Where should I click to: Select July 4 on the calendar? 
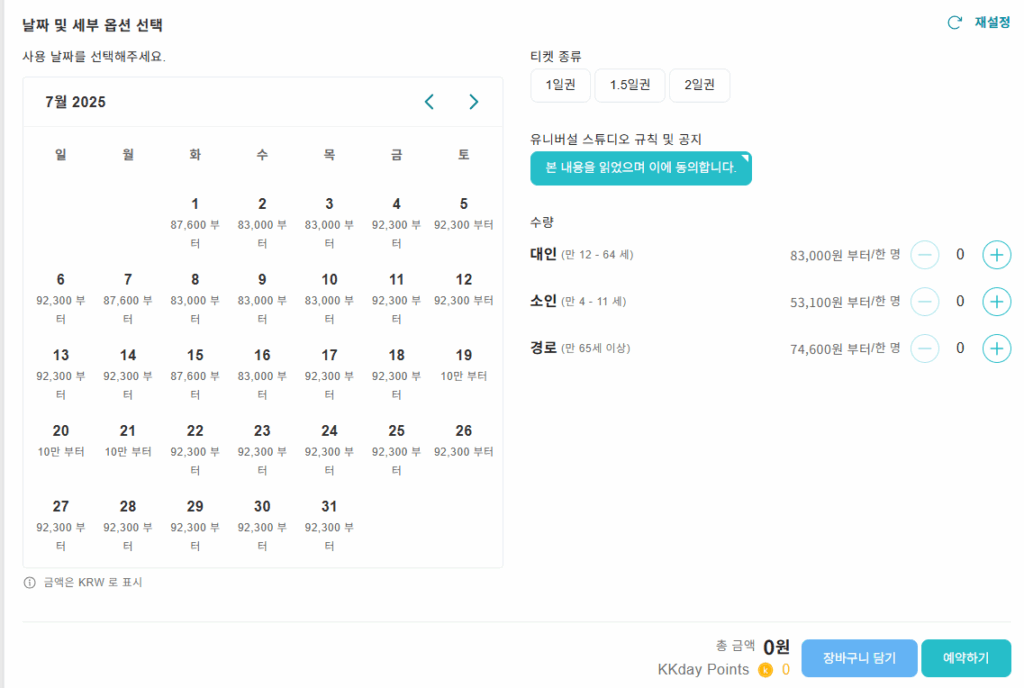point(396,223)
